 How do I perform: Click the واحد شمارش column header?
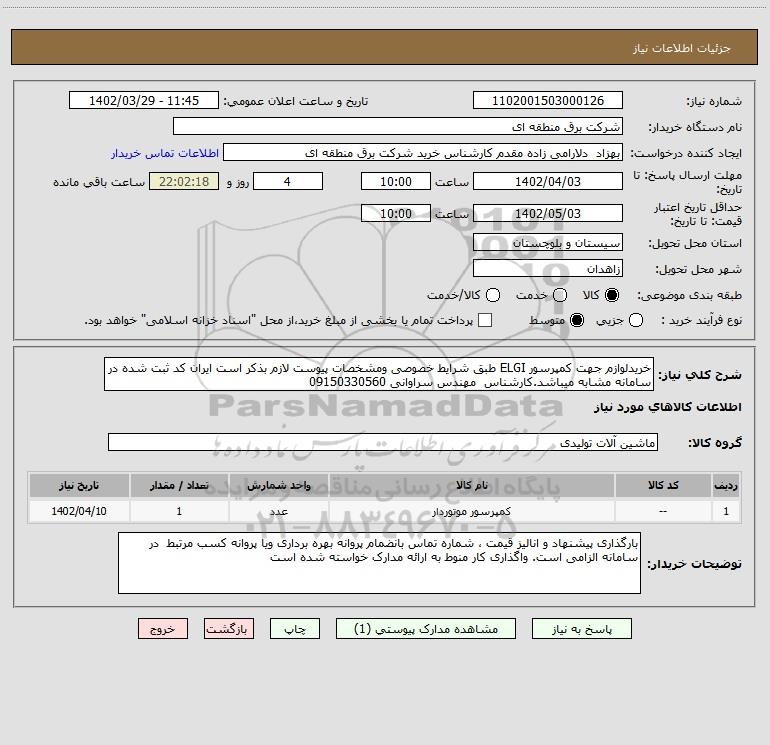click(x=278, y=485)
